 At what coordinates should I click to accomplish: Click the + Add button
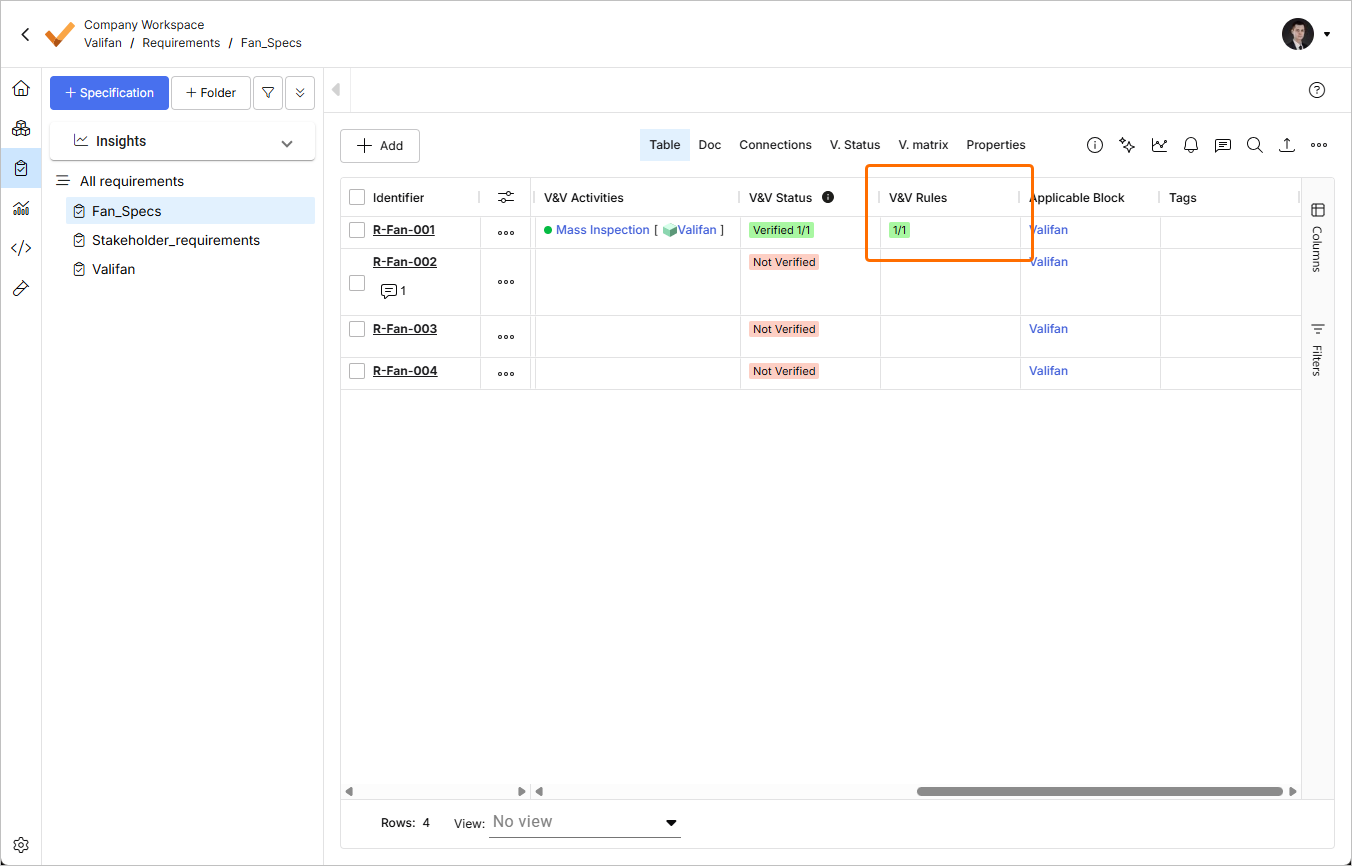coord(380,146)
